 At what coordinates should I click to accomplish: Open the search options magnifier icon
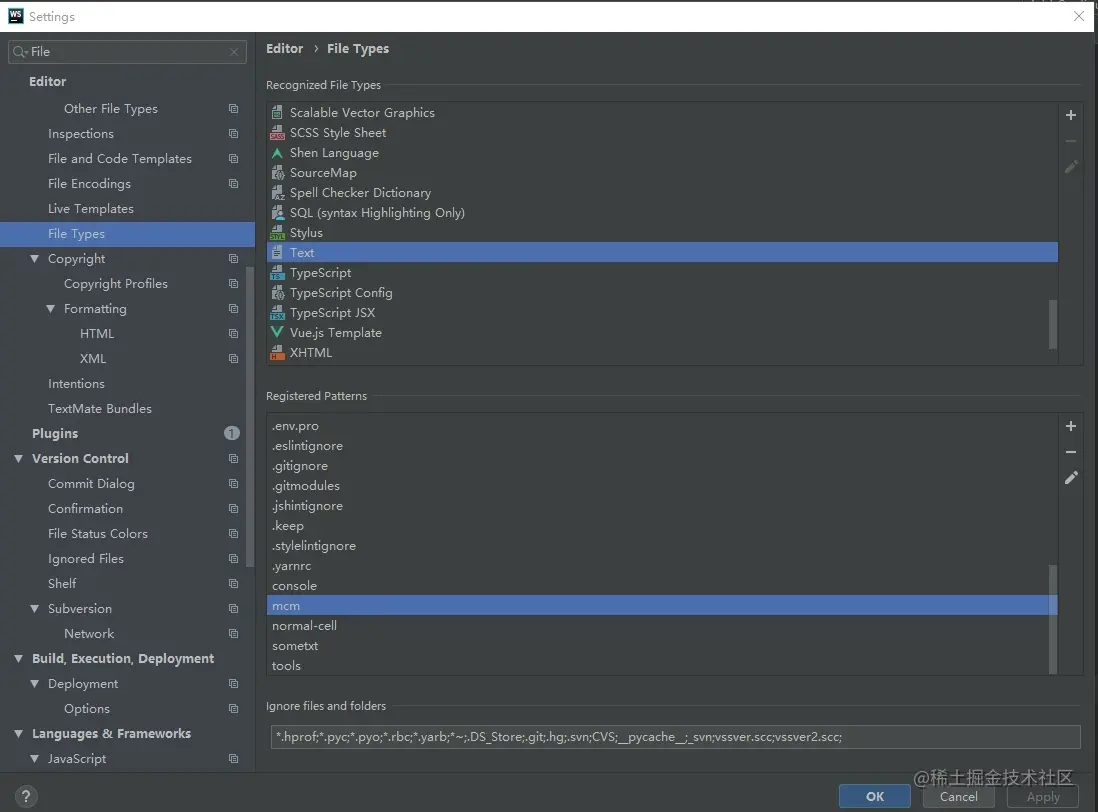point(20,52)
